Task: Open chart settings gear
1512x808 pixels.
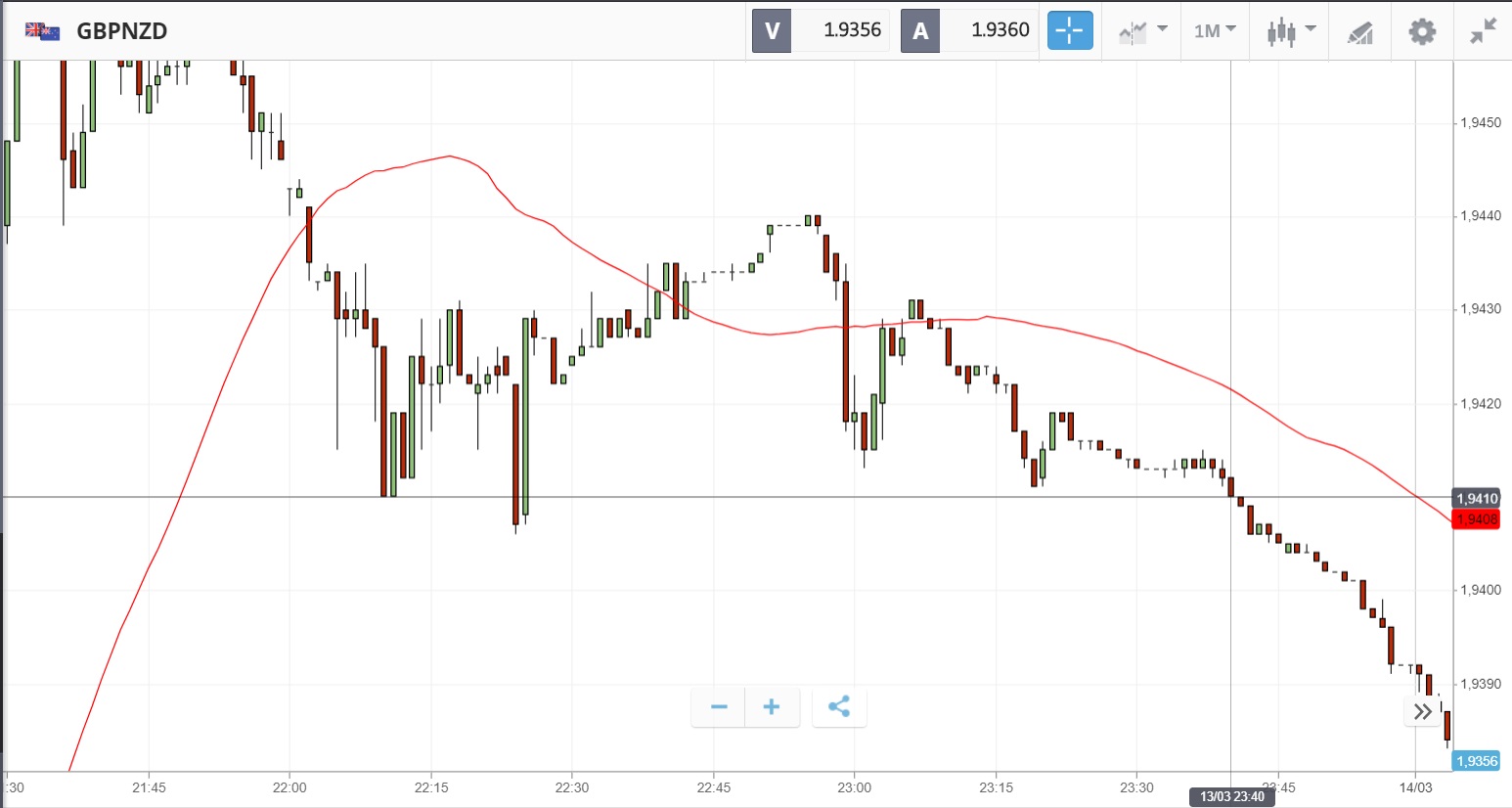Action: [x=1422, y=31]
